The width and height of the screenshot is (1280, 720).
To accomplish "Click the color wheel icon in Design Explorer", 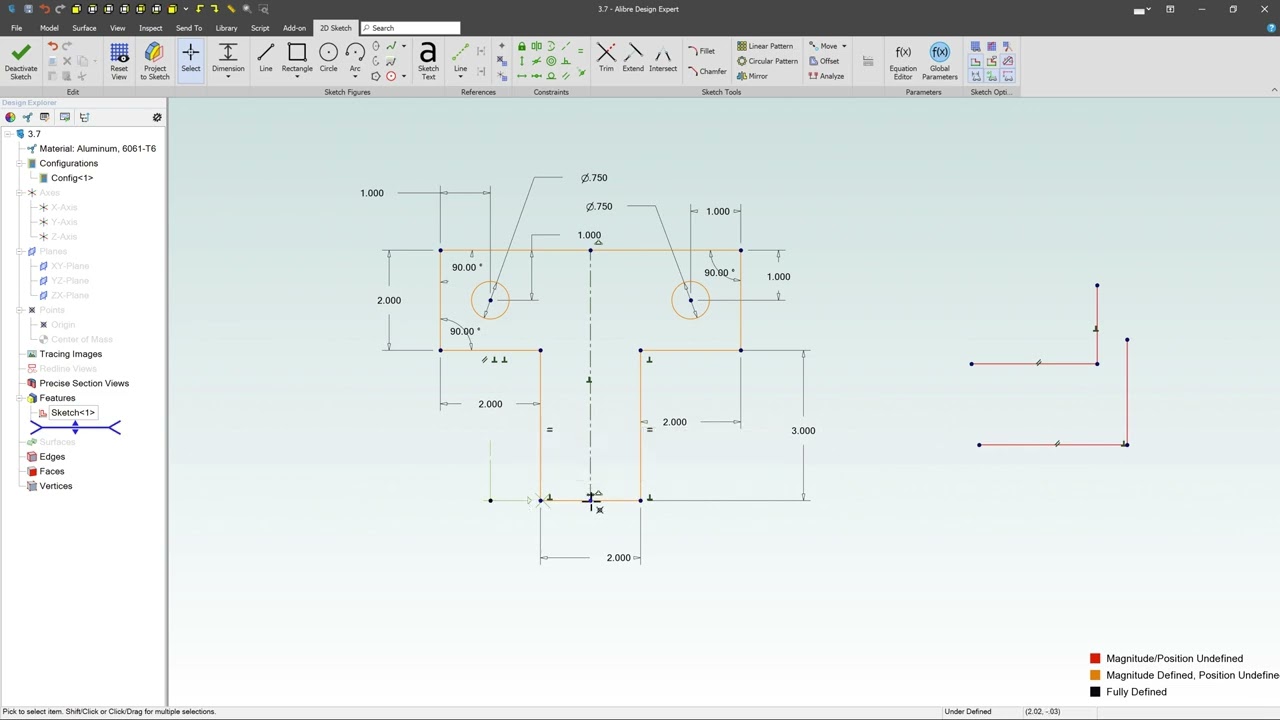I will (10, 118).
